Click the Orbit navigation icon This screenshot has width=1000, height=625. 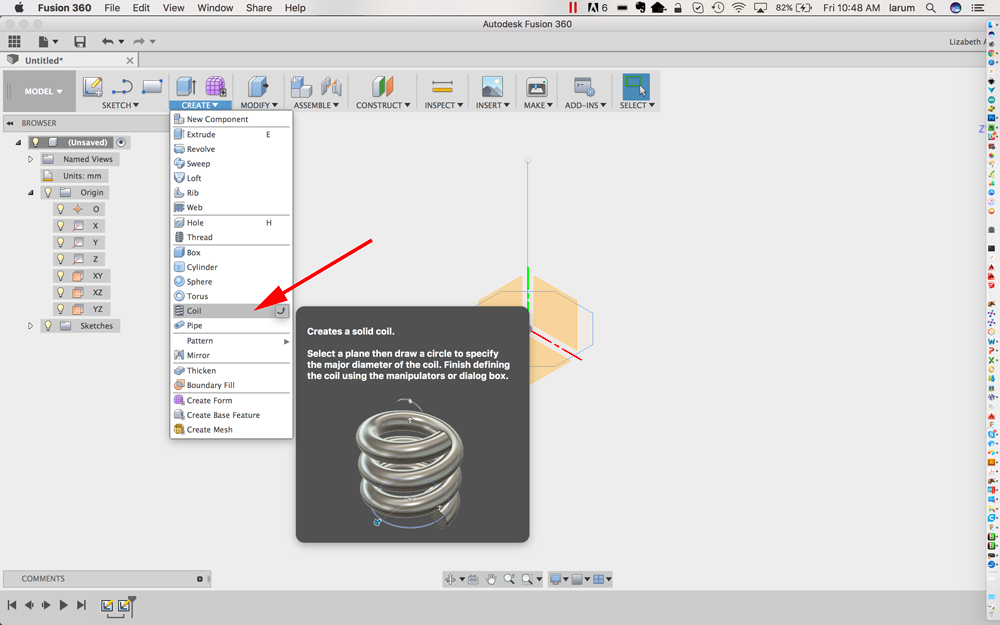pos(450,579)
